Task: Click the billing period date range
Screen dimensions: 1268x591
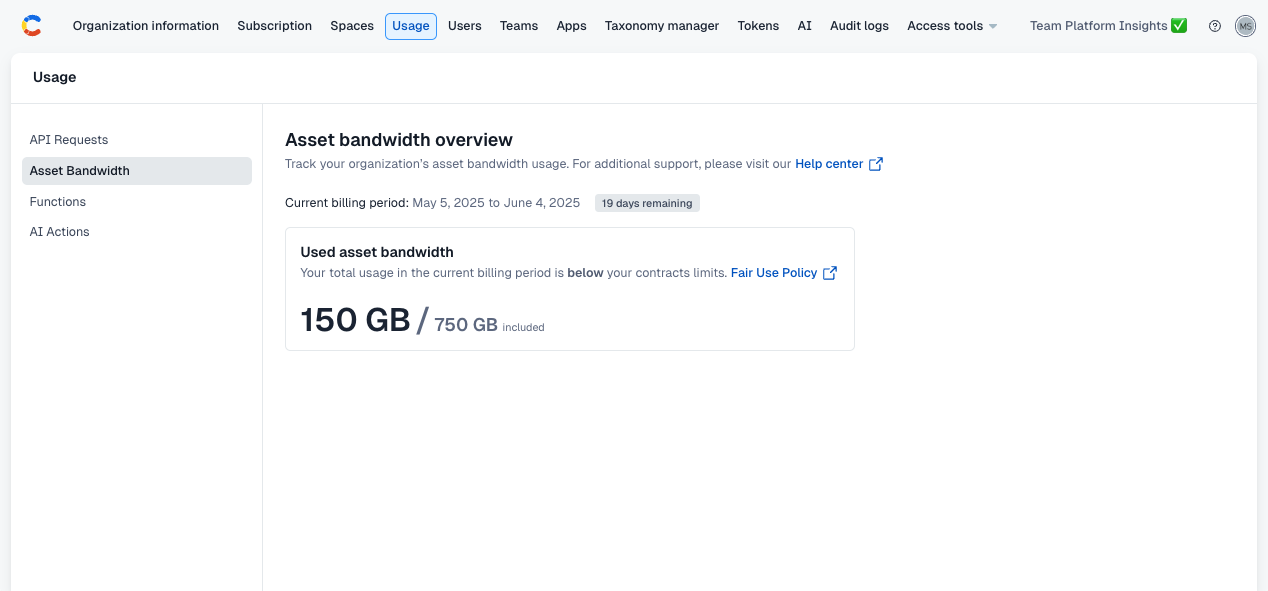Action: 496,203
